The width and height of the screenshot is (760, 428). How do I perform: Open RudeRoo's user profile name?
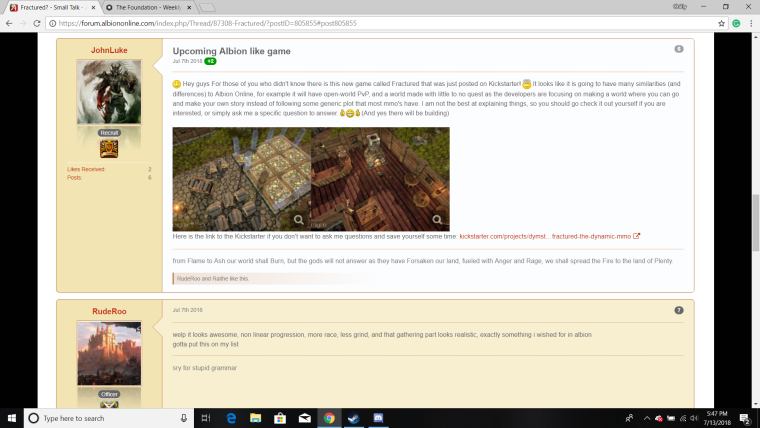pyautogui.click(x=109, y=311)
